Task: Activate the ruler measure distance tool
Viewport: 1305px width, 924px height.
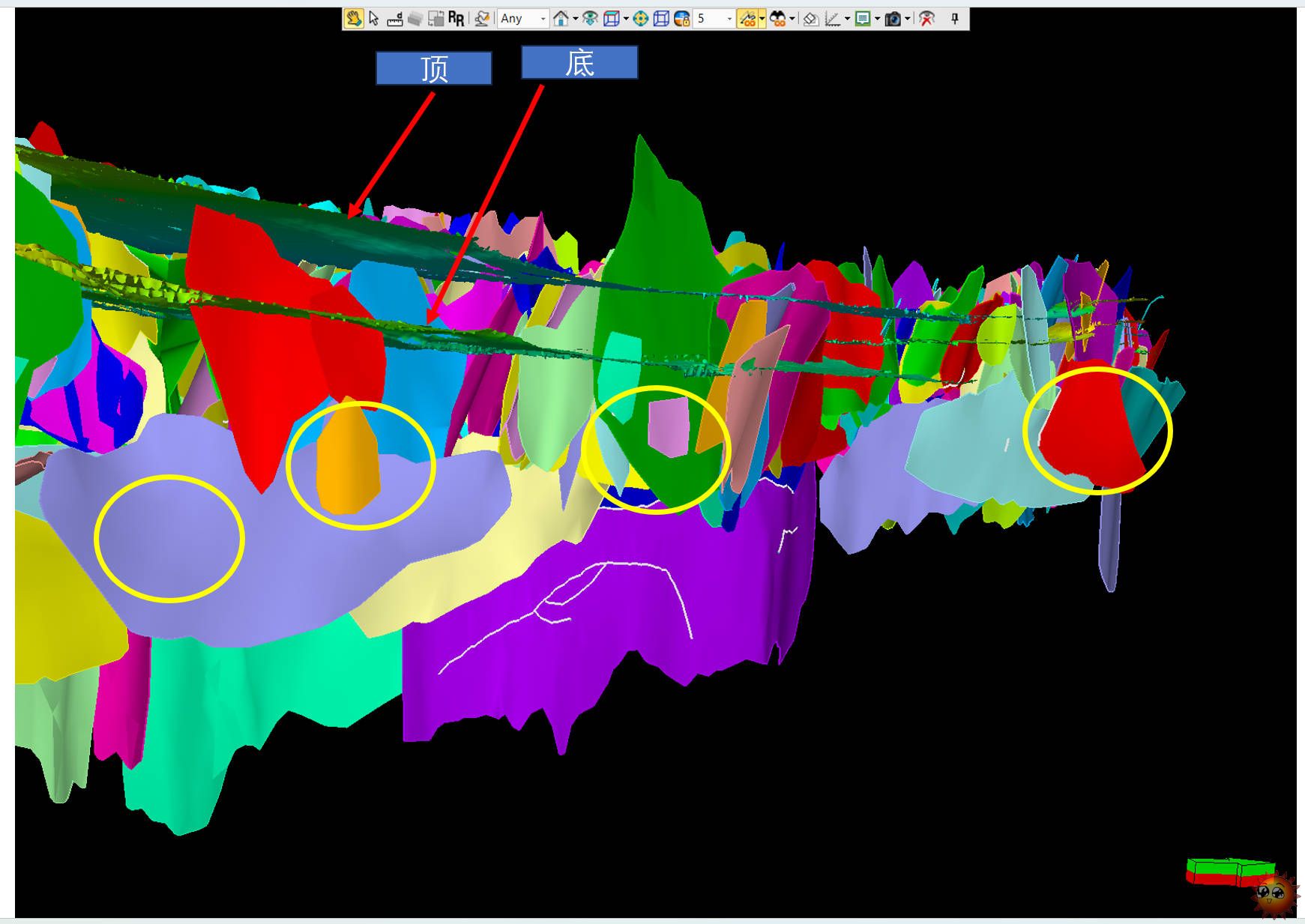Action: [x=395, y=19]
